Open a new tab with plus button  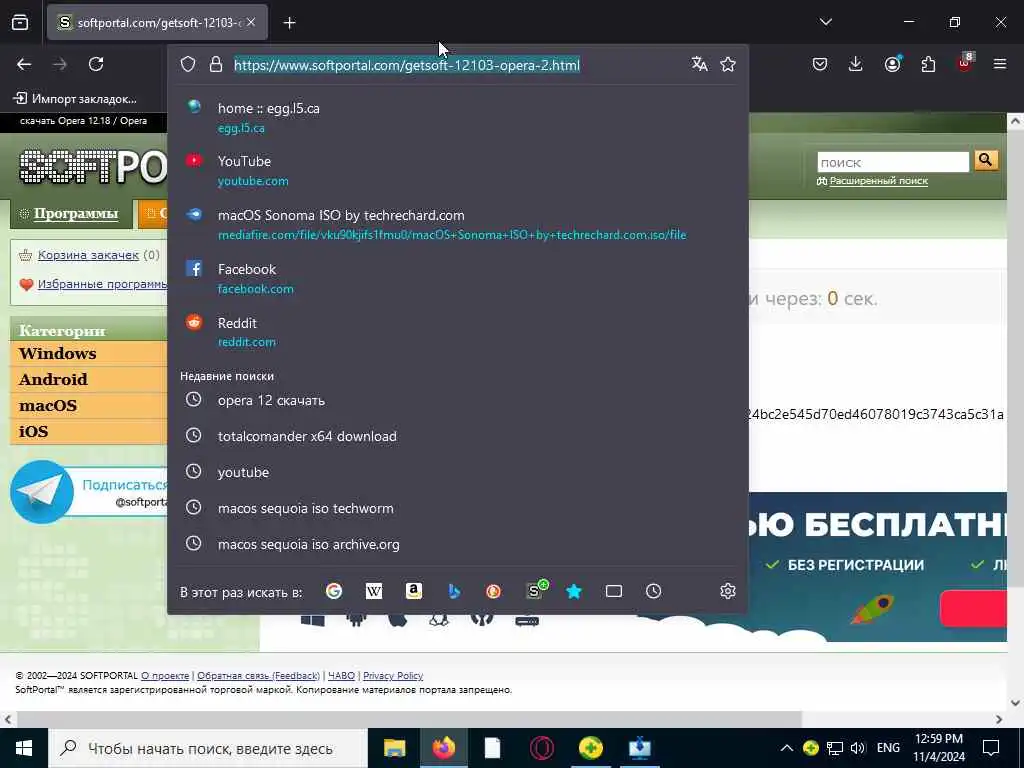tap(289, 23)
